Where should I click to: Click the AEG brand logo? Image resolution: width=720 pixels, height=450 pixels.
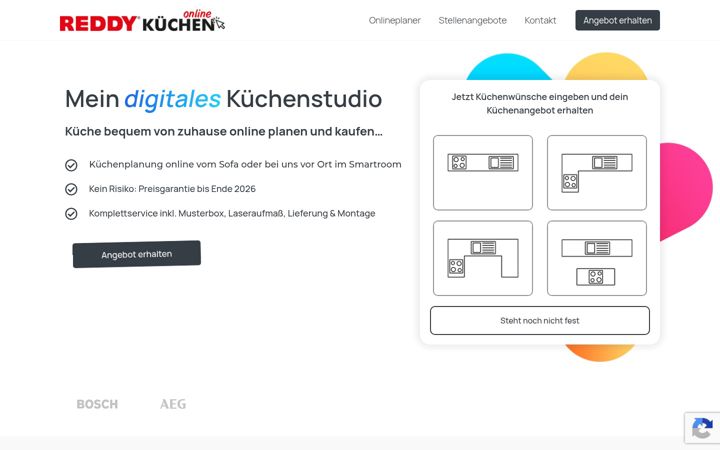pos(173,404)
